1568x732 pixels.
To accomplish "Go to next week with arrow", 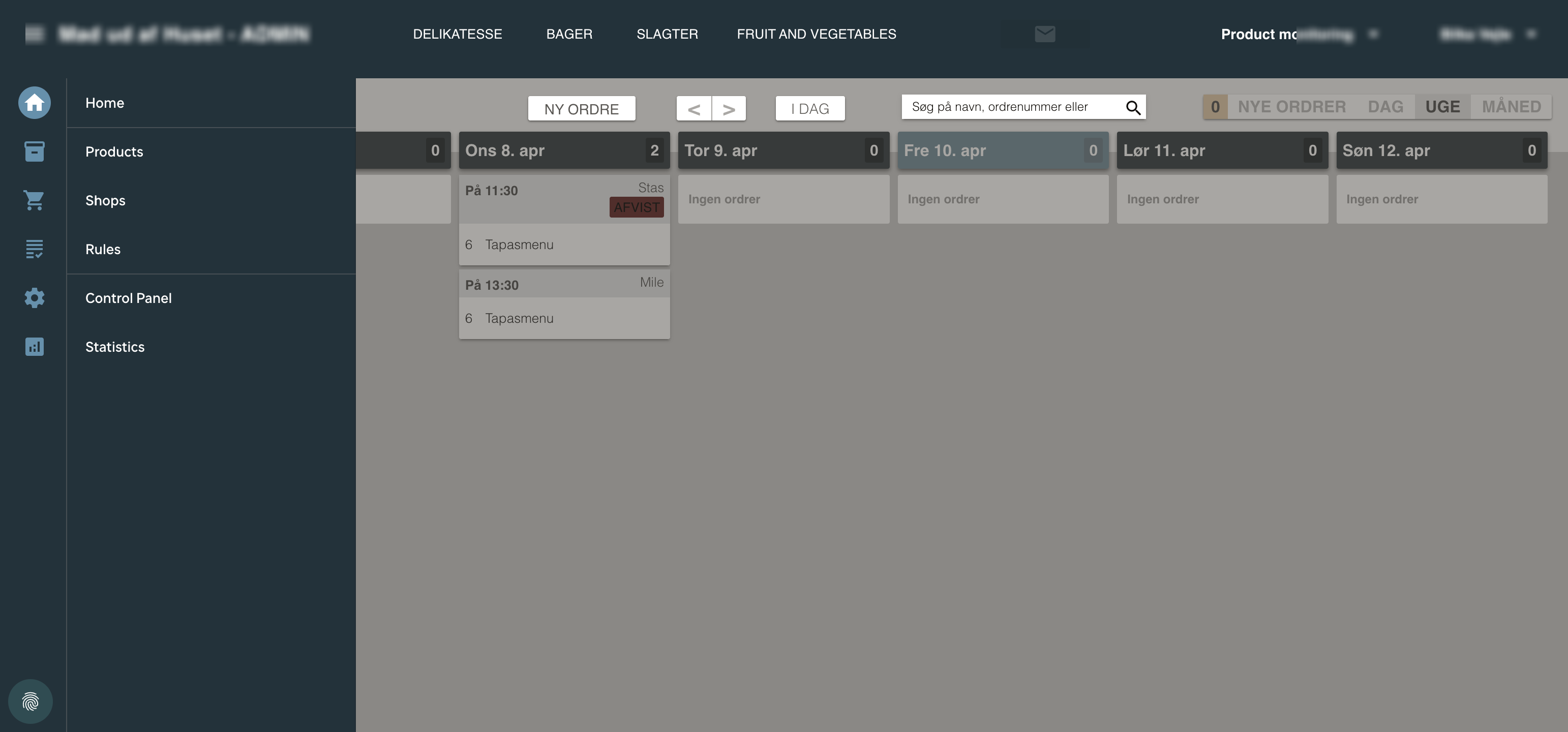I will click(x=729, y=109).
